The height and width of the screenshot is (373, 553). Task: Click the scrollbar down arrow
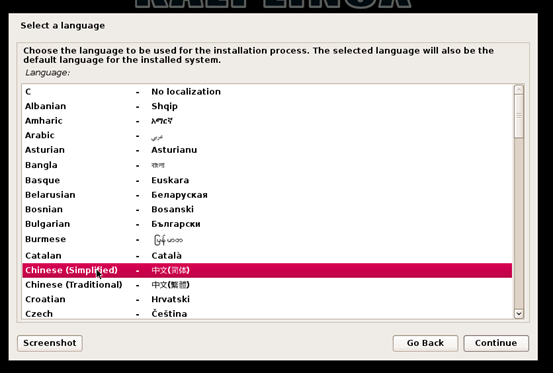pos(519,313)
